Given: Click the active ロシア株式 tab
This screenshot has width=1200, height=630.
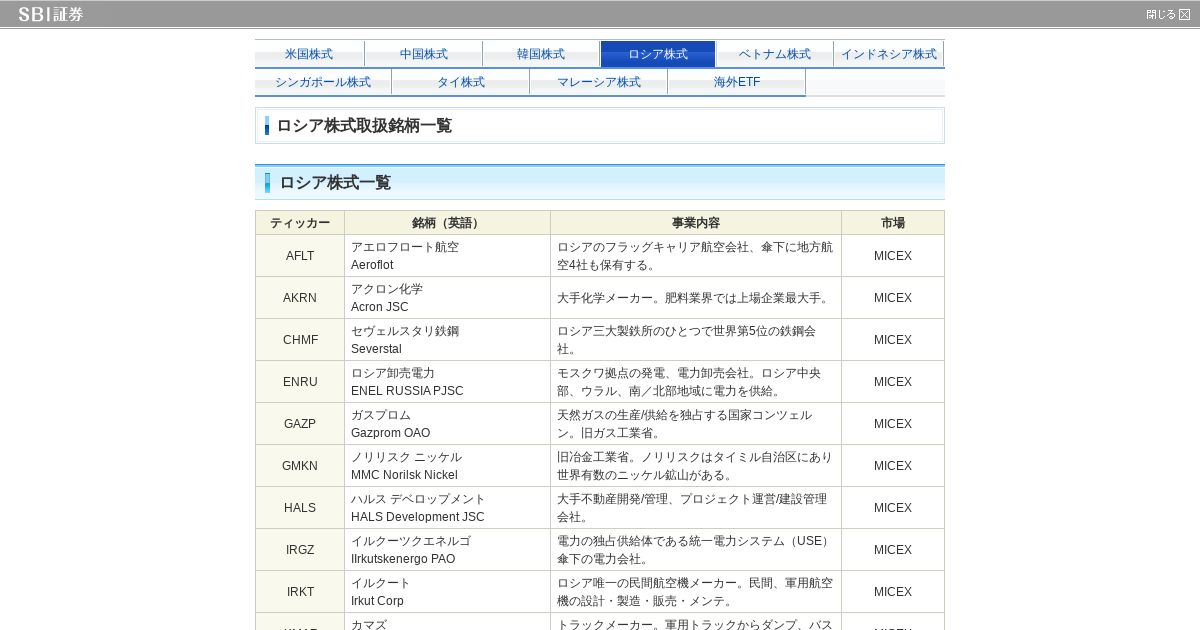Looking at the screenshot, I should point(658,54).
